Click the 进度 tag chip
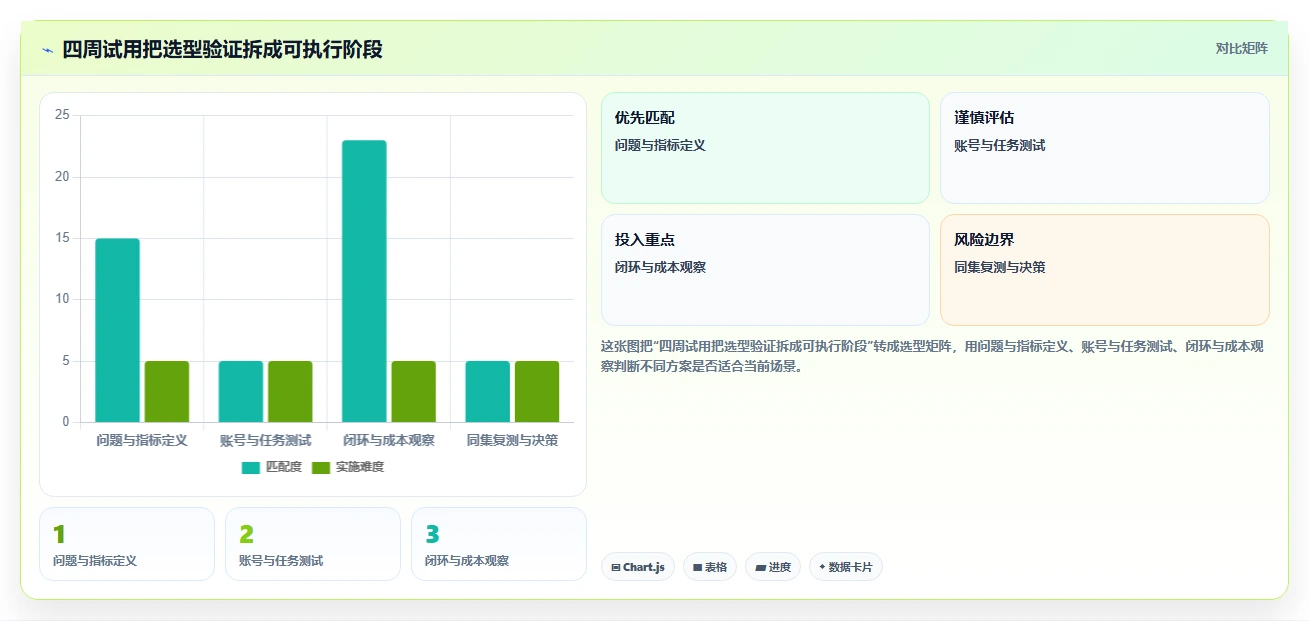This screenshot has height=621, width=1309. tap(773, 567)
